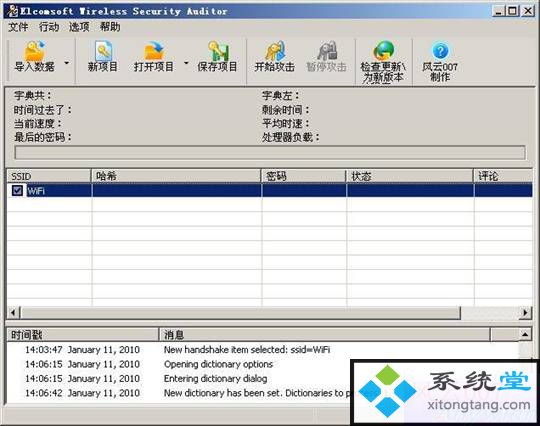Select log message 'Entering dictionary dialog'
The width and height of the screenshot is (540, 426).
click(x=216, y=378)
